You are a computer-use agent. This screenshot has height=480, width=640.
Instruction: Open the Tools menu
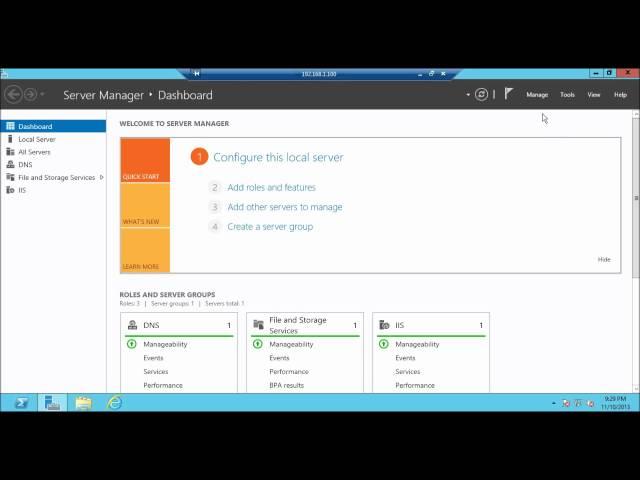(567, 95)
